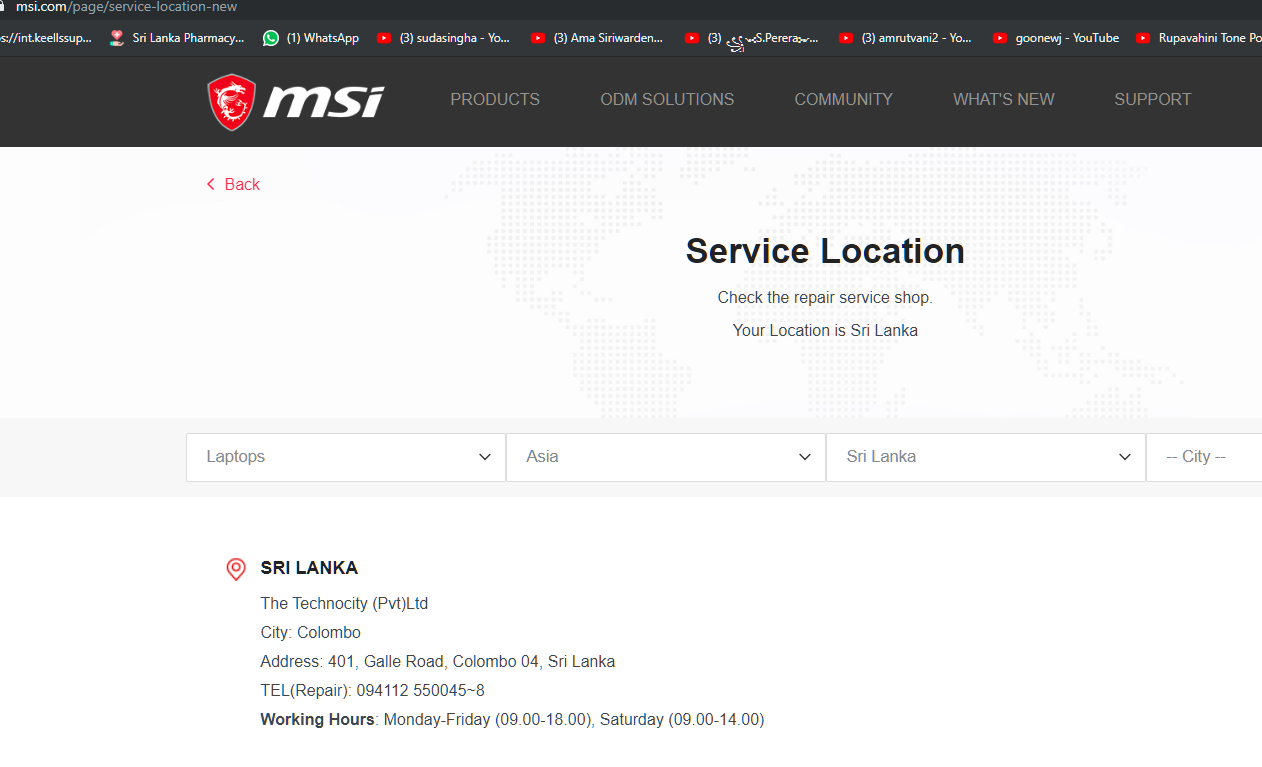Open the int.keellssup bookmark

pyautogui.click(x=46, y=38)
